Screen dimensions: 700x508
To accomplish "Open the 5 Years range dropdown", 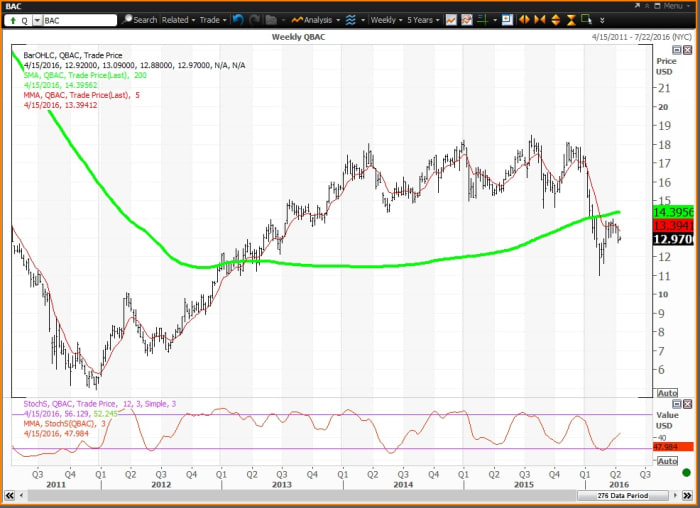I will pos(423,19).
